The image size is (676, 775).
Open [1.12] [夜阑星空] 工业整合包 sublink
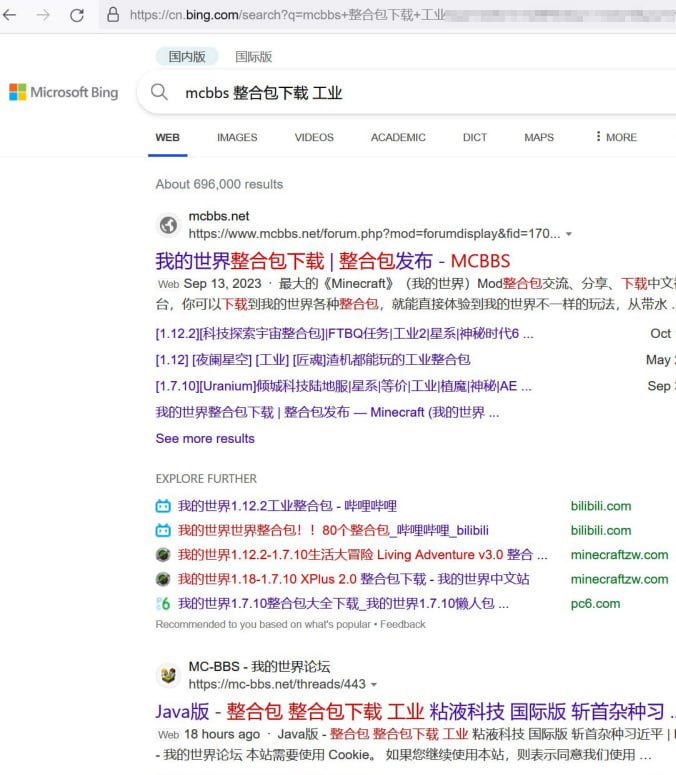click(x=313, y=360)
